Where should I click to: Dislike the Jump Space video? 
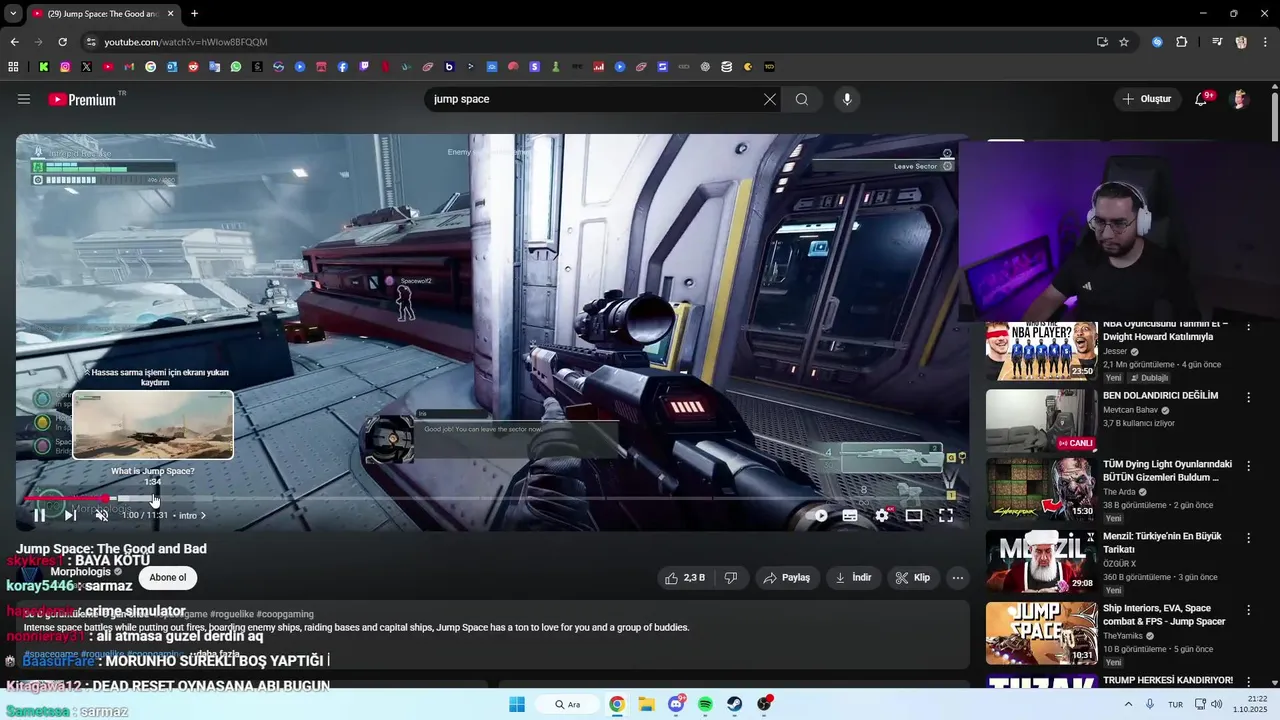point(731,577)
